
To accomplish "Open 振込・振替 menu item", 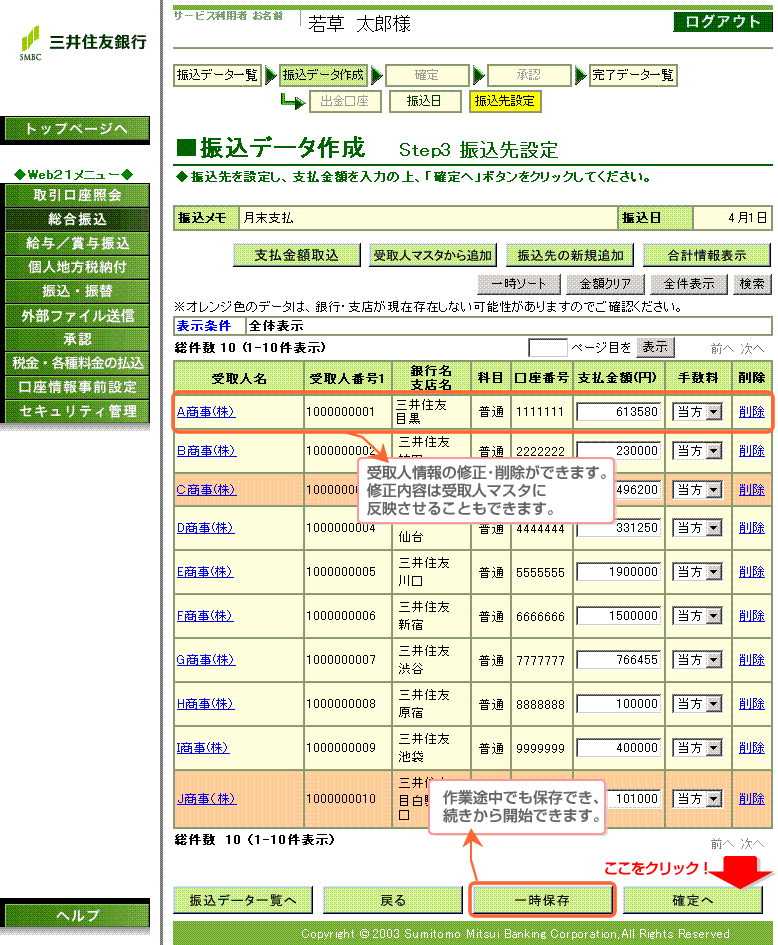I will (77, 291).
